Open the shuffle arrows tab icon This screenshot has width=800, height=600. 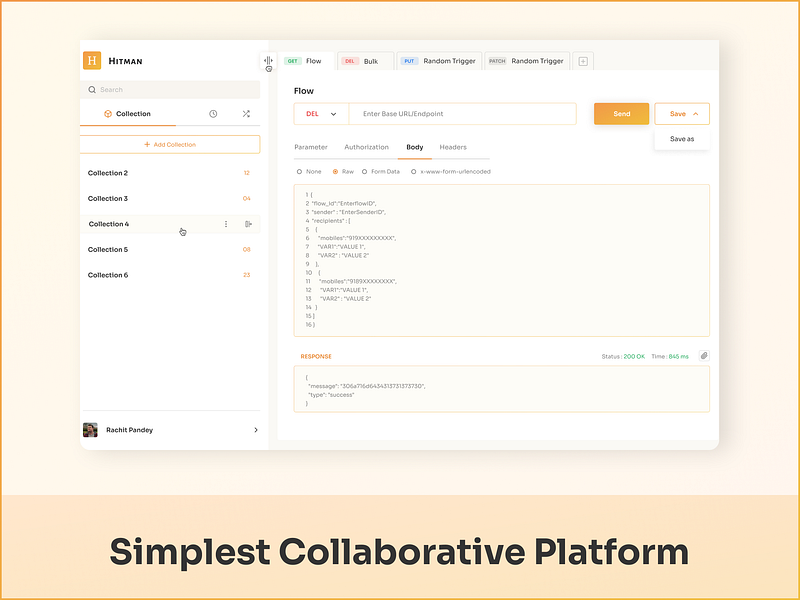246,114
